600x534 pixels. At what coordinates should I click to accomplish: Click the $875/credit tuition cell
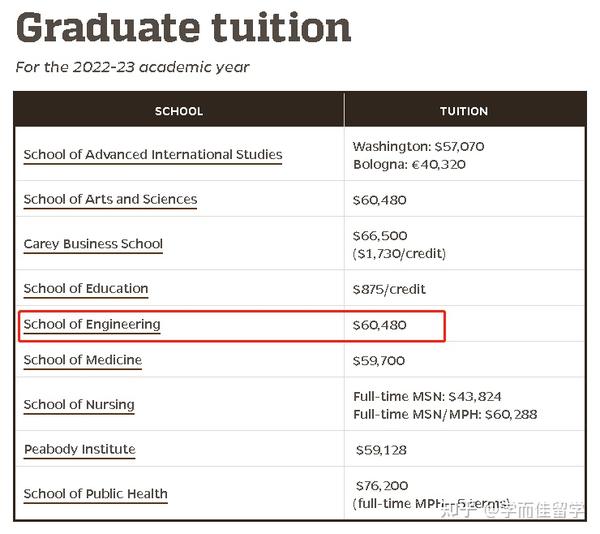point(389,289)
